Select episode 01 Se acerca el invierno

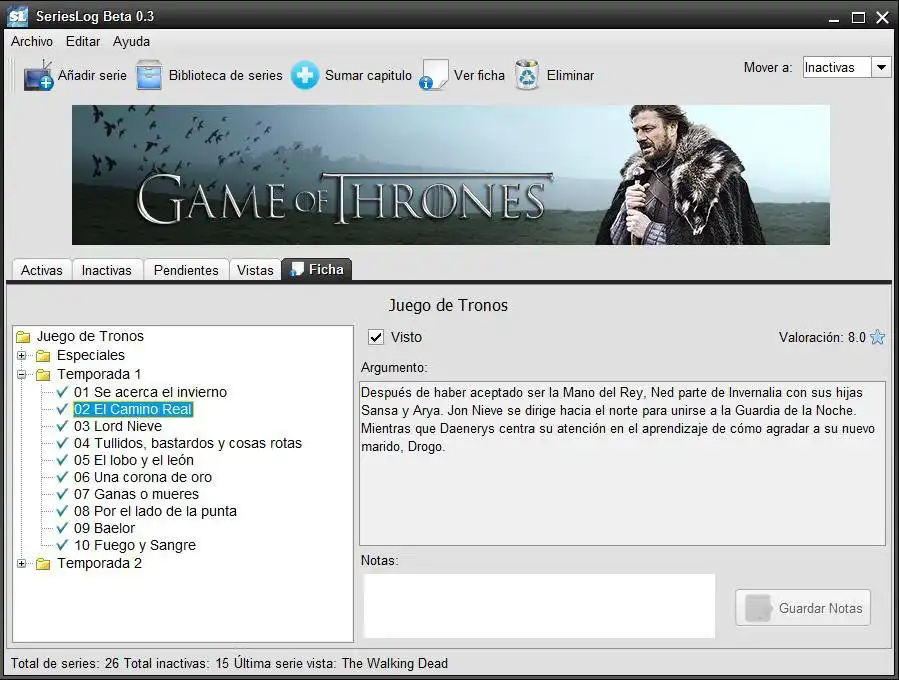pos(150,392)
